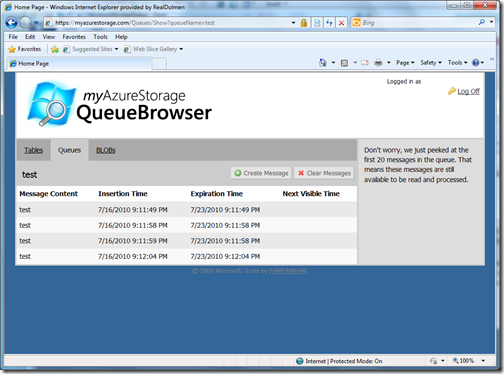The height and width of the screenshot is (374, 504).
Task: Open the View menu
Action: (49, 37)
